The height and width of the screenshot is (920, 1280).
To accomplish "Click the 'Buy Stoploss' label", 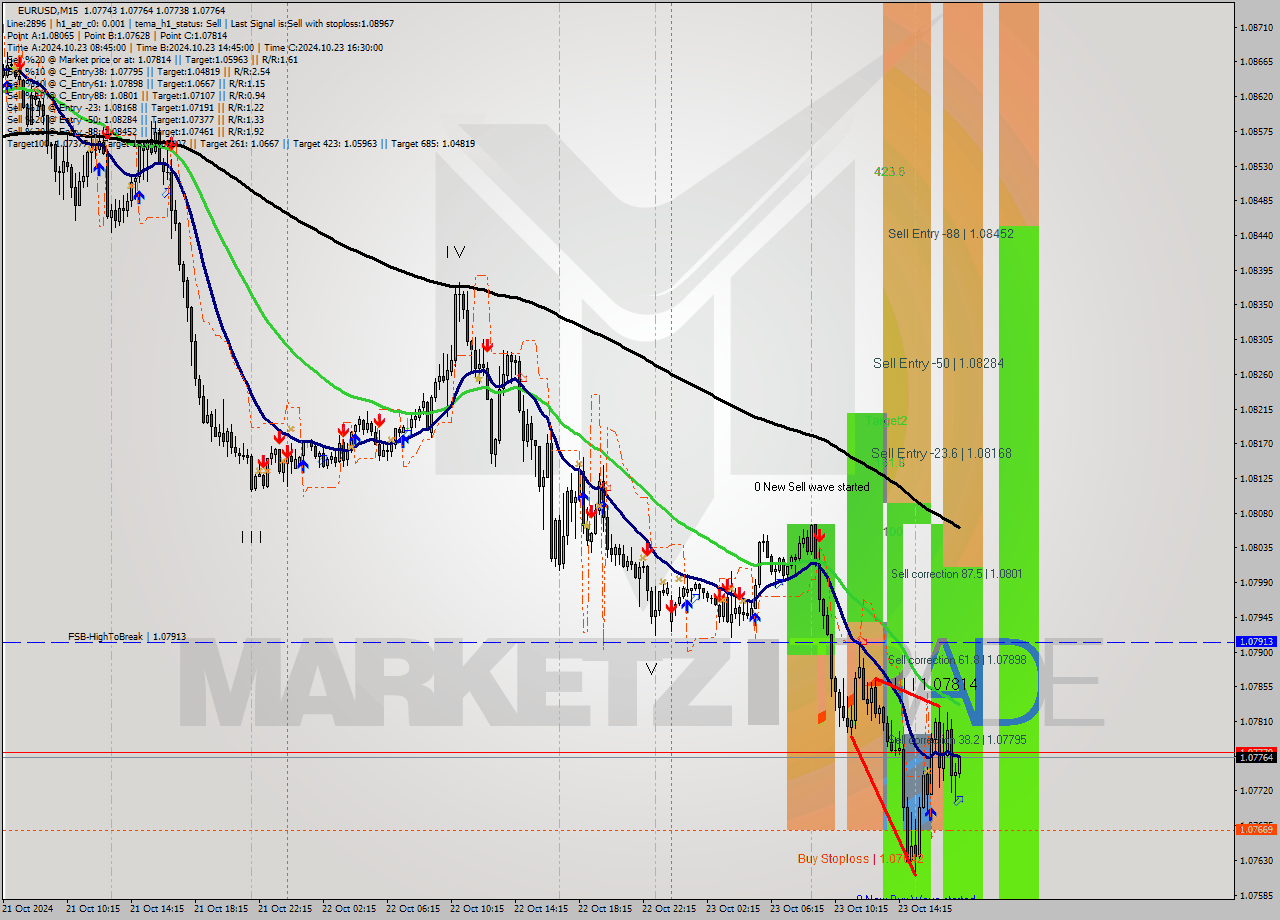I will (833, 859).
